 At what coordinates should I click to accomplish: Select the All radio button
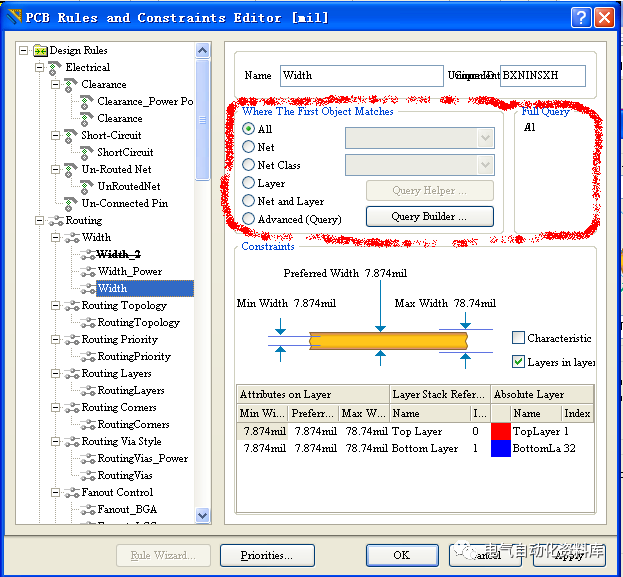(x=248, y=129)
